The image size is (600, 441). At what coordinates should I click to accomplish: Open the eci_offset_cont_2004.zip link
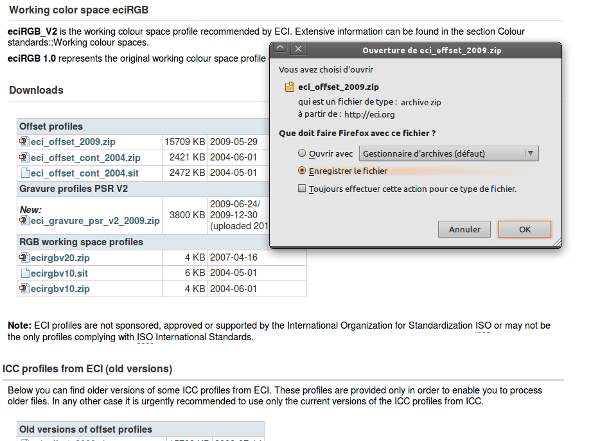click(x=85, y=158)
